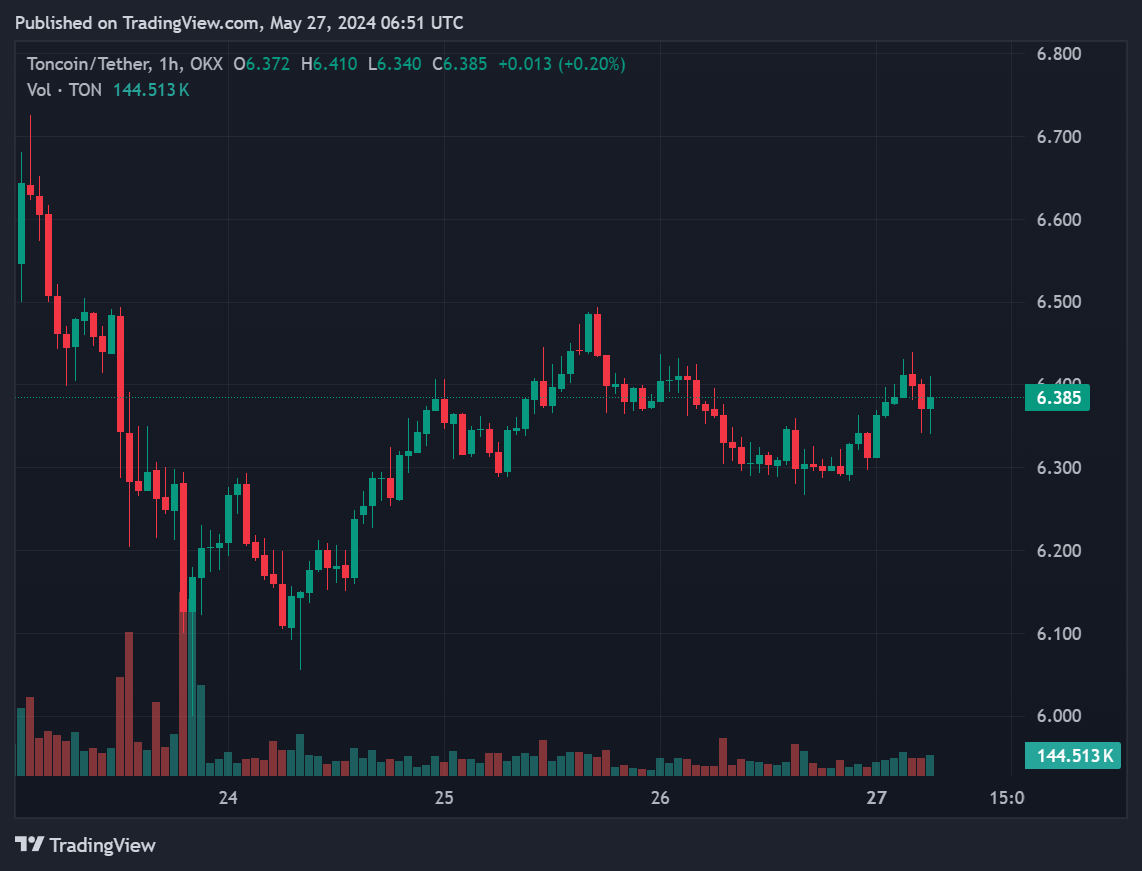This screenshot has width=1142, height=871.
Task: Select the Toncoin/Tether, 1h, OKX chart title
Action: (126, 64)
